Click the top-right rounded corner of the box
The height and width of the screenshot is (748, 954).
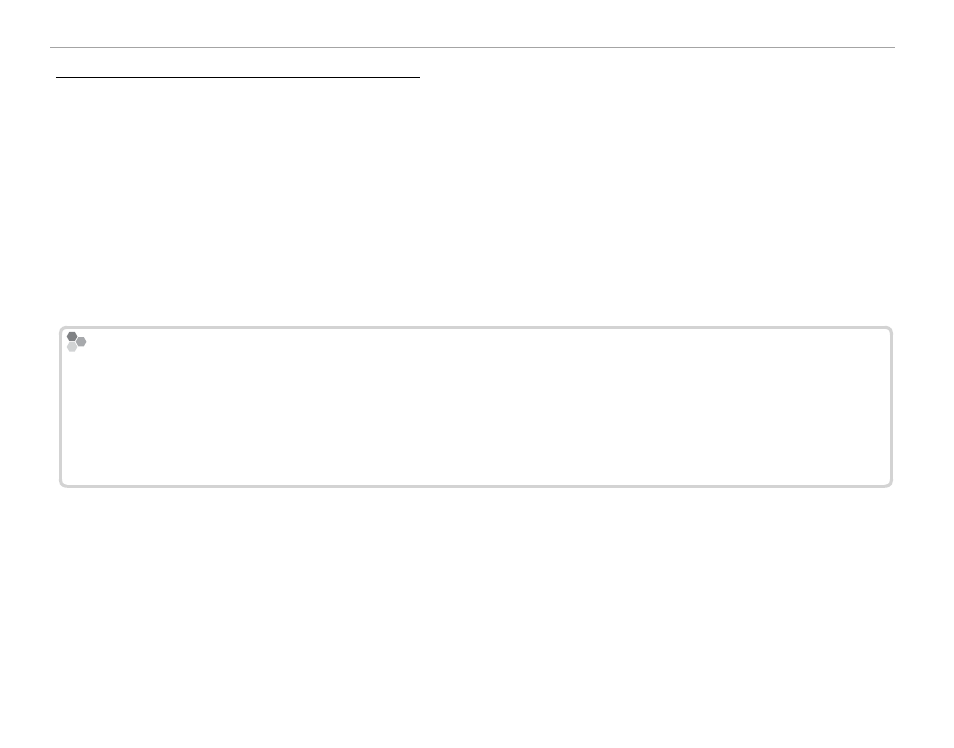pos(890,329)
